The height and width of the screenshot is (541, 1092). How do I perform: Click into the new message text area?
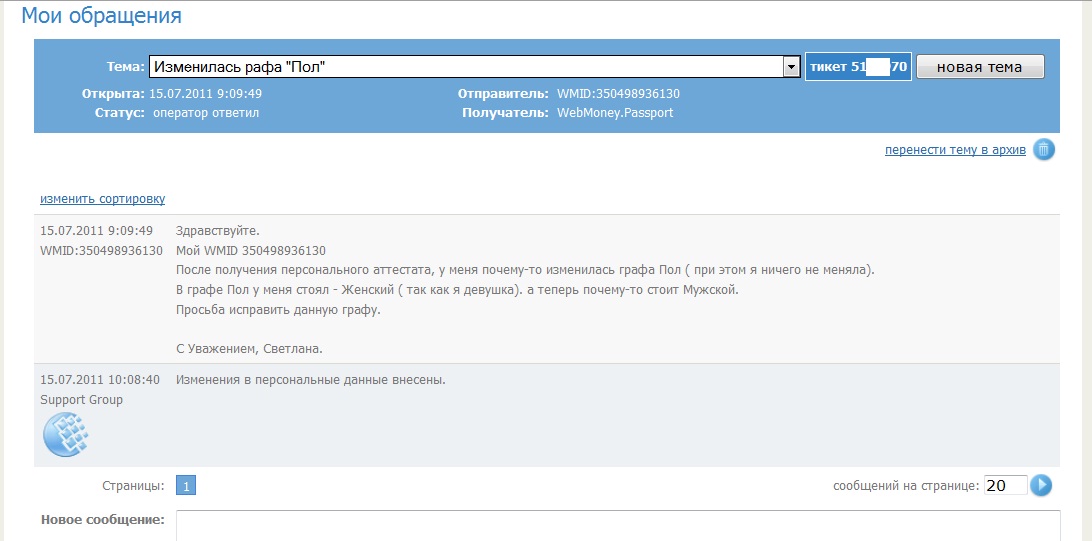tap(618, 526)
